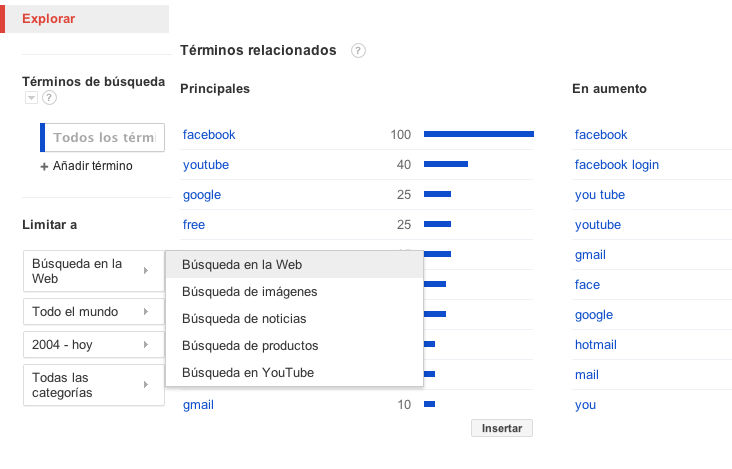The image size is (732, 469).
Task: Select Búsqueda de imágenes menu option
Action: pyautogui.click(x=250, y=292)
